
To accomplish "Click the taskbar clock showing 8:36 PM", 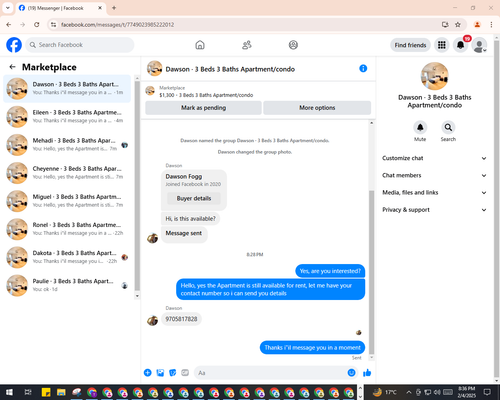I will [x=466, y=392].
